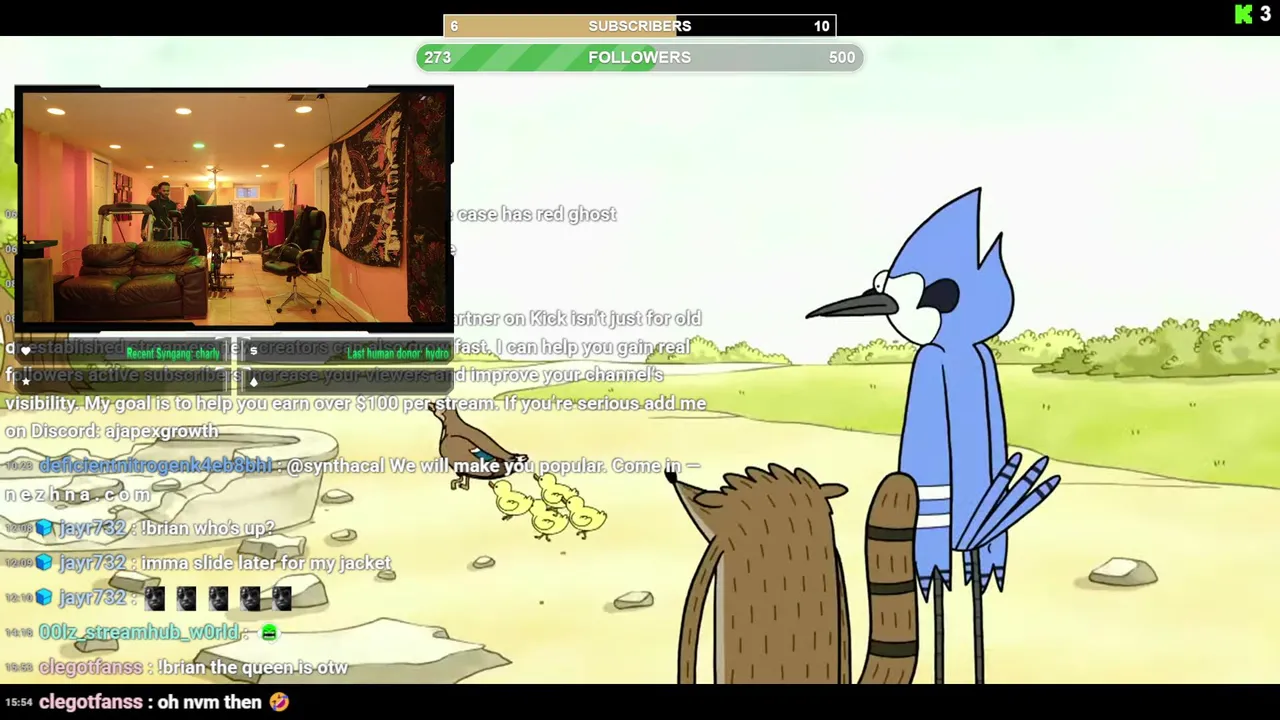Click the Followers goal progress bar
1280x720 pixels.
(640, 57)
